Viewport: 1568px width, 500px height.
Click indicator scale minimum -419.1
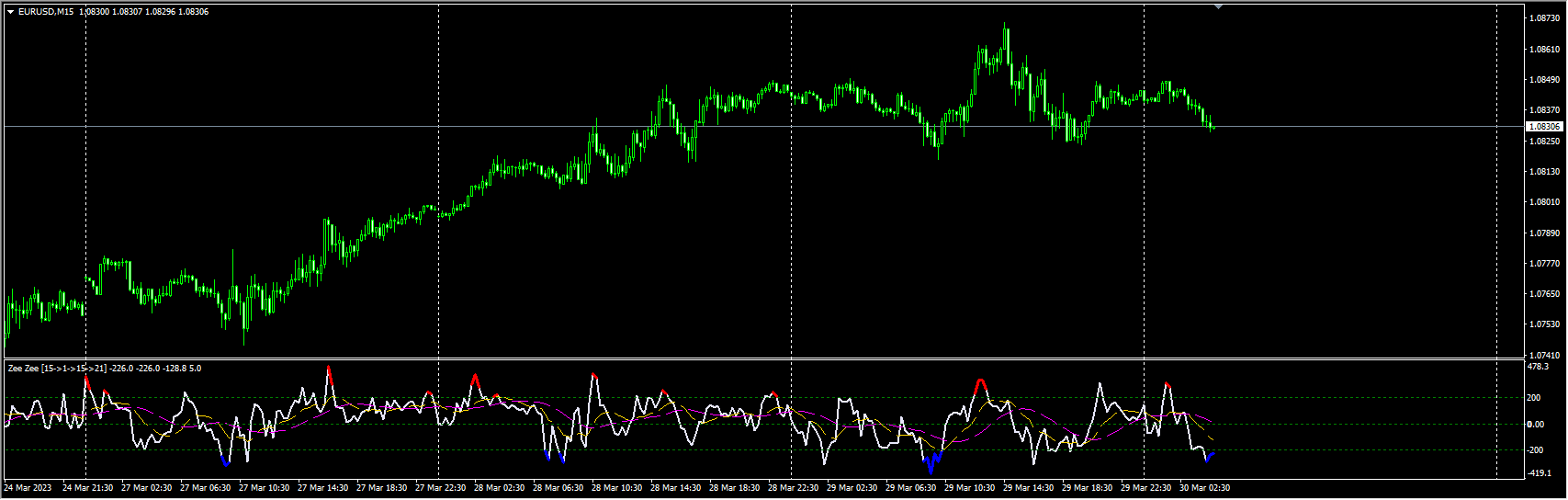tap(1539, 472)
